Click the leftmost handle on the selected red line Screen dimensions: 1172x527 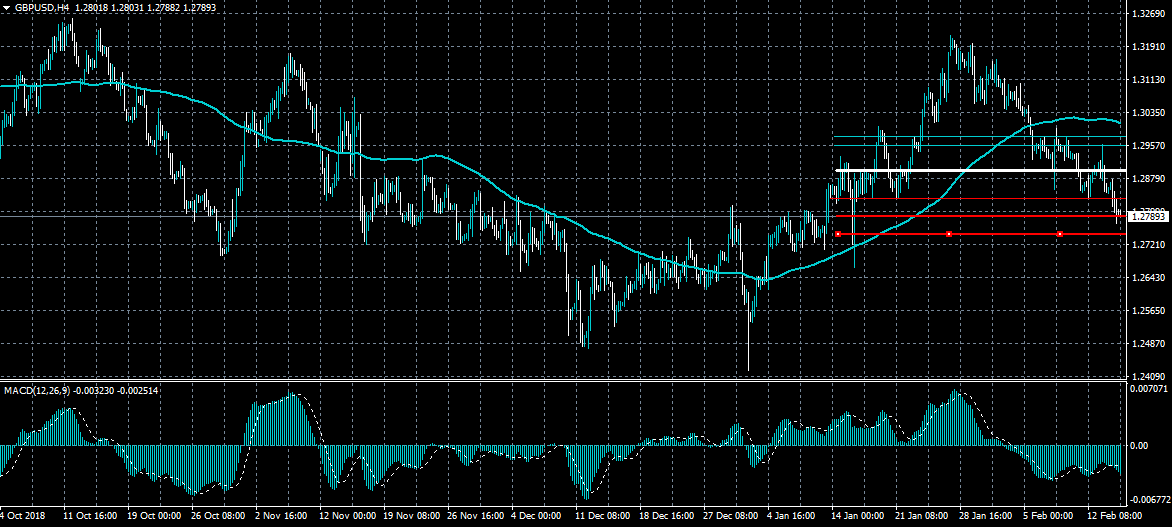(x=838, y=234)
